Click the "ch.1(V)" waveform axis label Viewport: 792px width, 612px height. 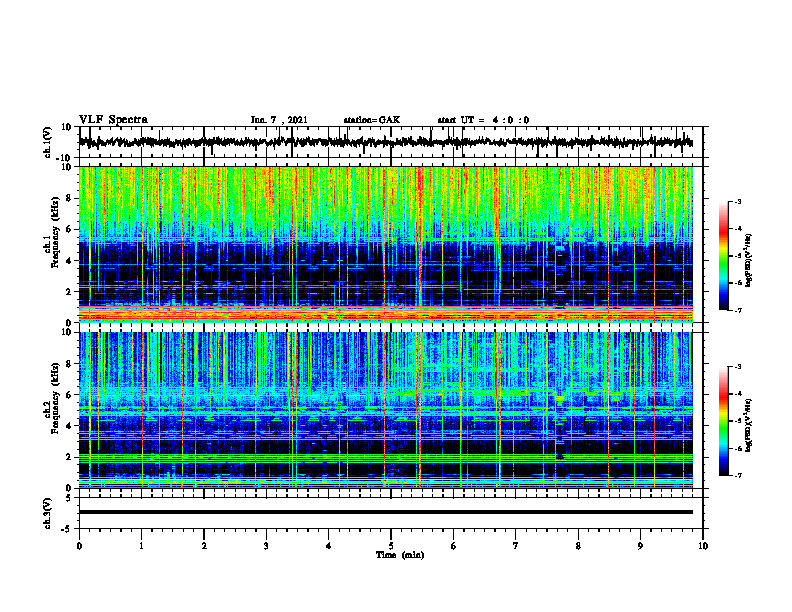pos(48,142)
